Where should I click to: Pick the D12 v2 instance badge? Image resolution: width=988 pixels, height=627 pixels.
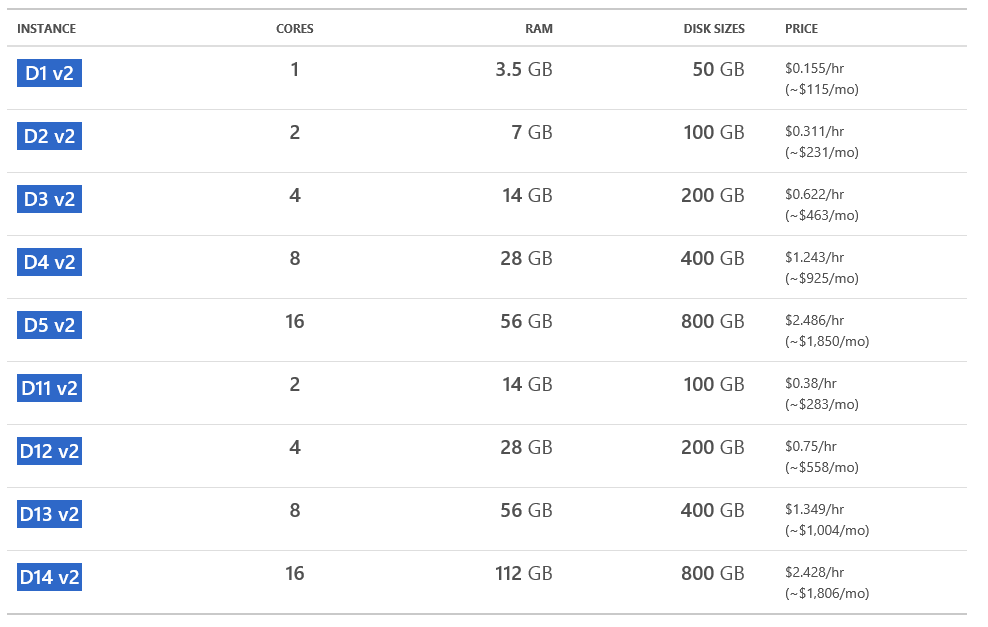(x=49, y=451)
